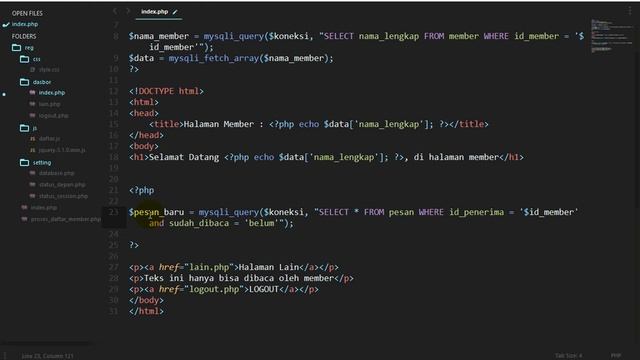Select index.php under OPEN FILES
The width and height of the screenshot is (640, 360).
tap(25, 24)
